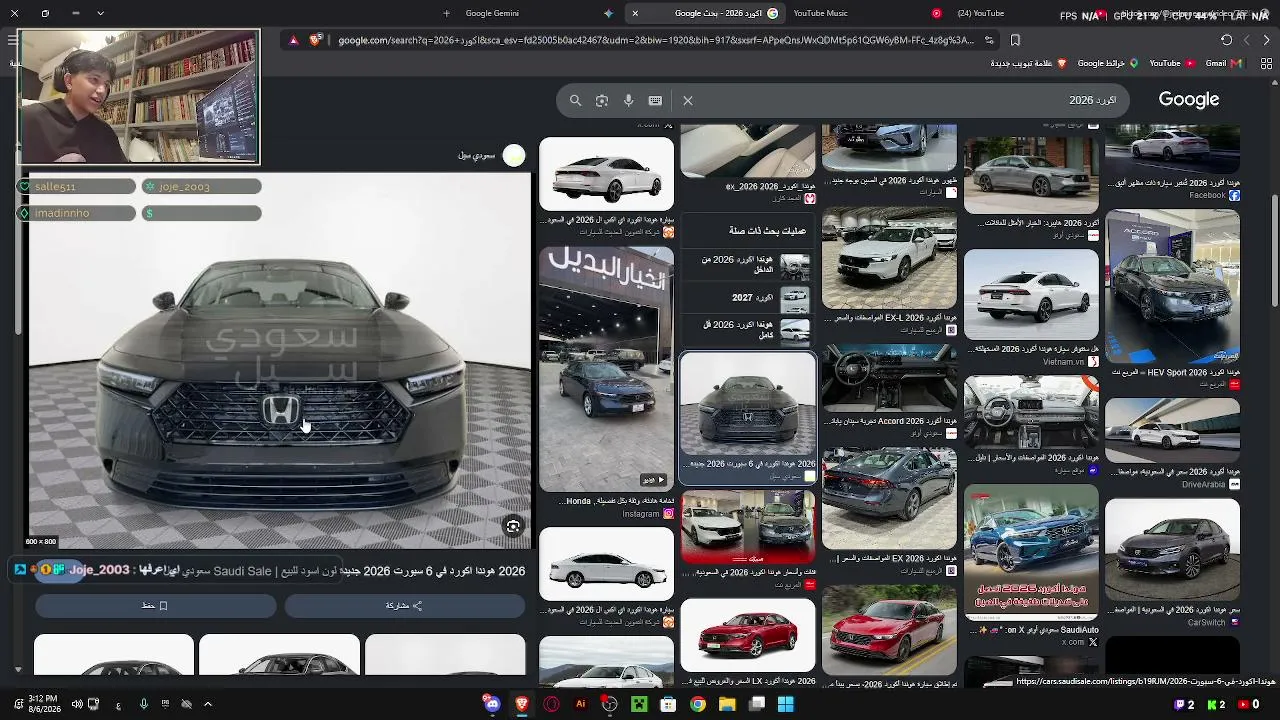
Task: Open the Instagram الخيار البديل showroom thumbnail
Action: tap(606, 368)
